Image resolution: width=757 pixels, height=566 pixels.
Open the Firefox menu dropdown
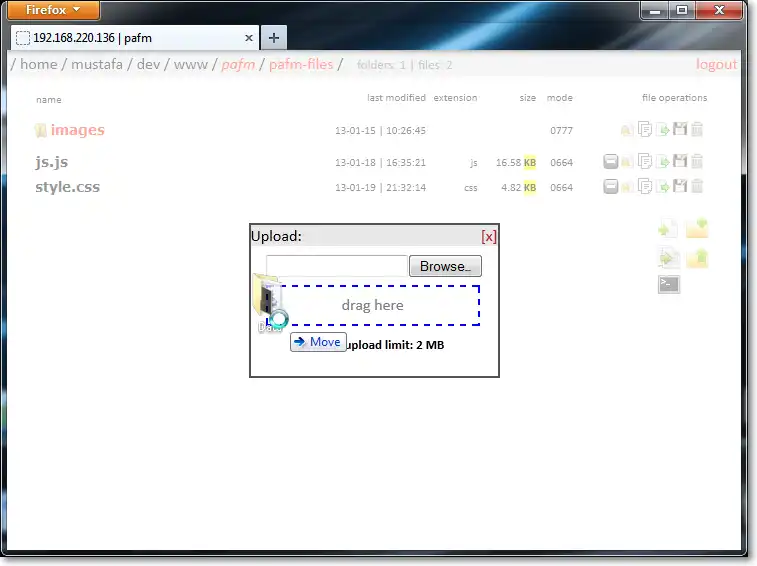click(54, 10)
